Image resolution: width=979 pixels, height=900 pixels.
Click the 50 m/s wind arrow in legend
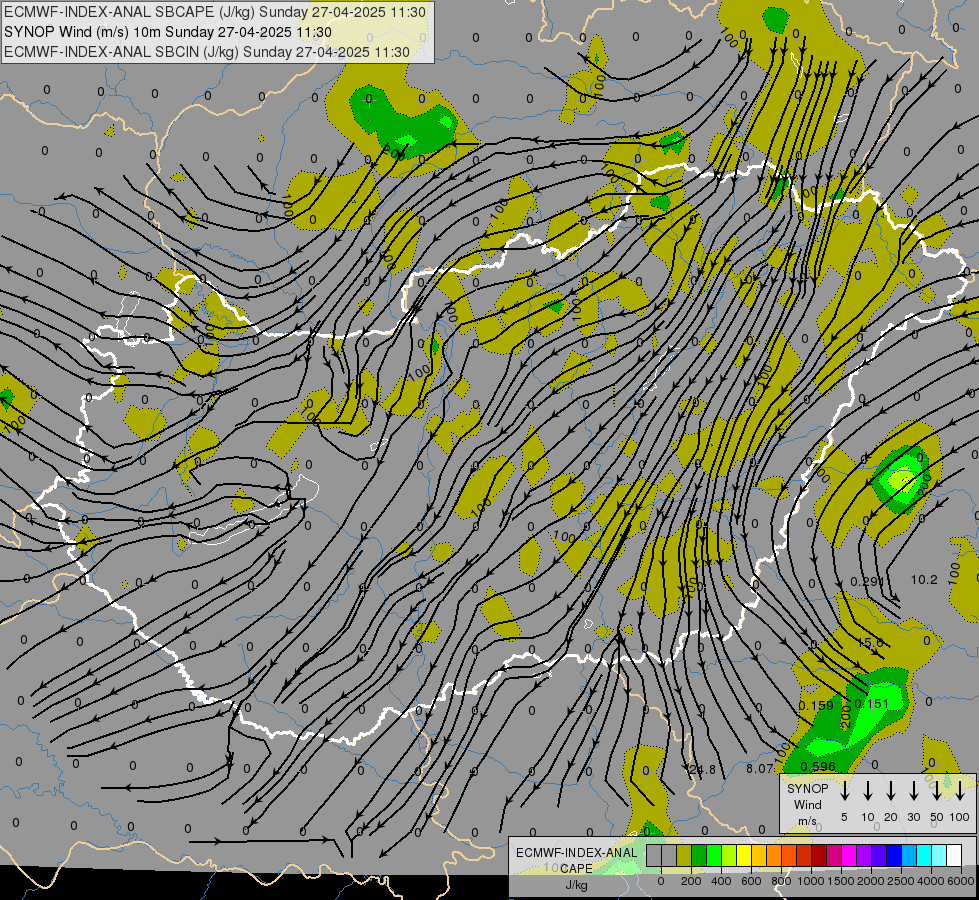[937, 791]
